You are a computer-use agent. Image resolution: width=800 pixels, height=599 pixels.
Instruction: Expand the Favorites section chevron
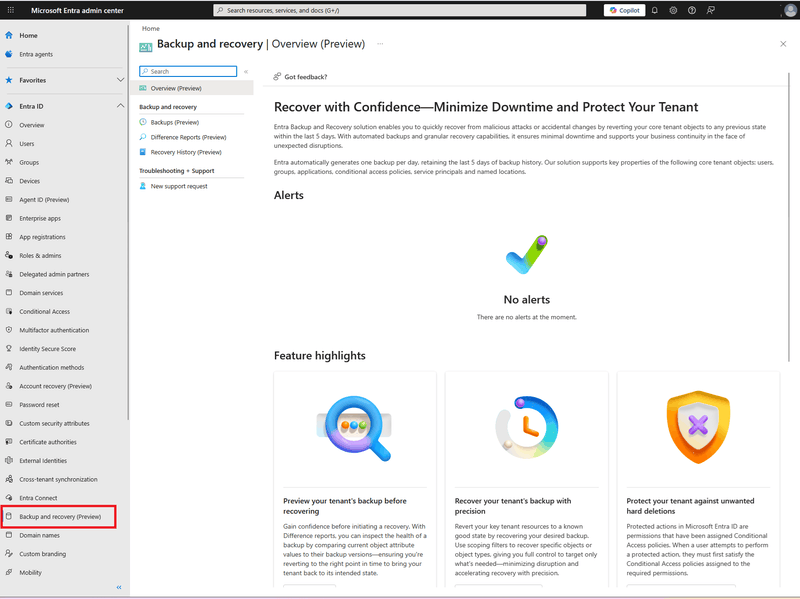[120, 80]
